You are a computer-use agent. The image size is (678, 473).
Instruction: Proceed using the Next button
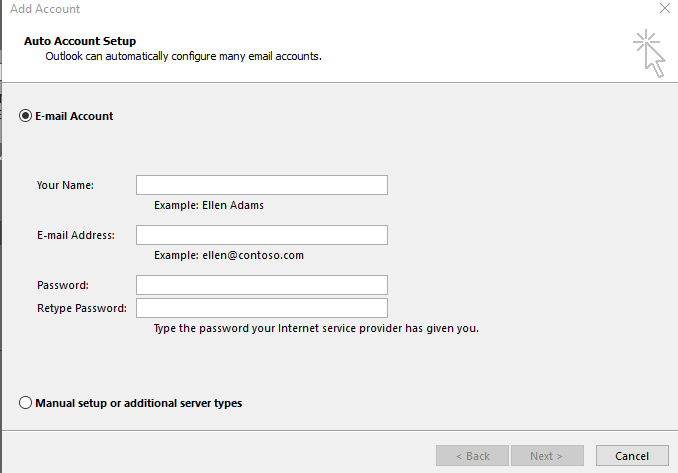pos(547,456)
